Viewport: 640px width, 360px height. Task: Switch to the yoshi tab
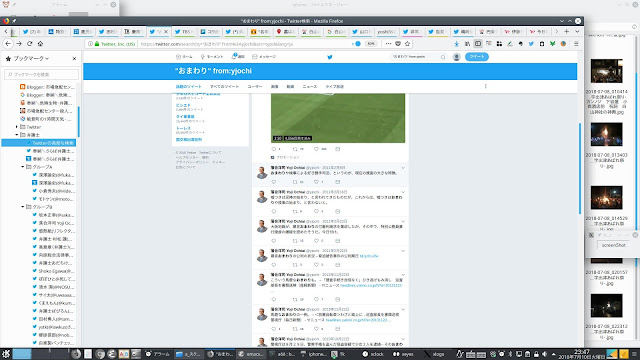pos(386,31)
